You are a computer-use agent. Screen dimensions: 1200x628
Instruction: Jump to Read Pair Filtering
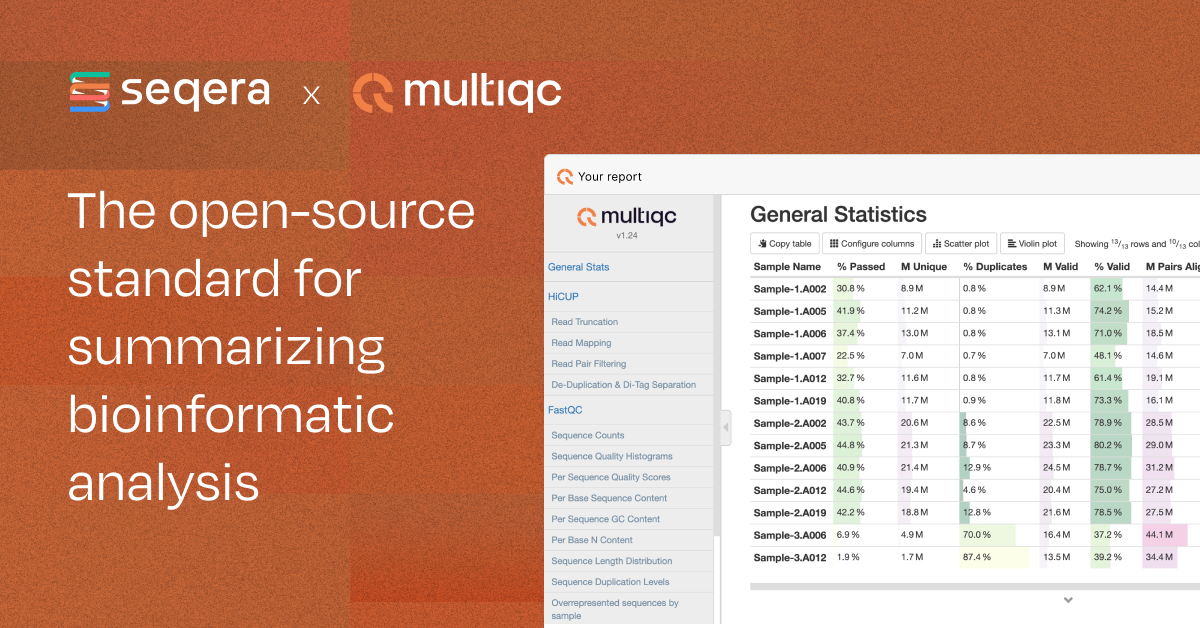(x=589, y=364)
